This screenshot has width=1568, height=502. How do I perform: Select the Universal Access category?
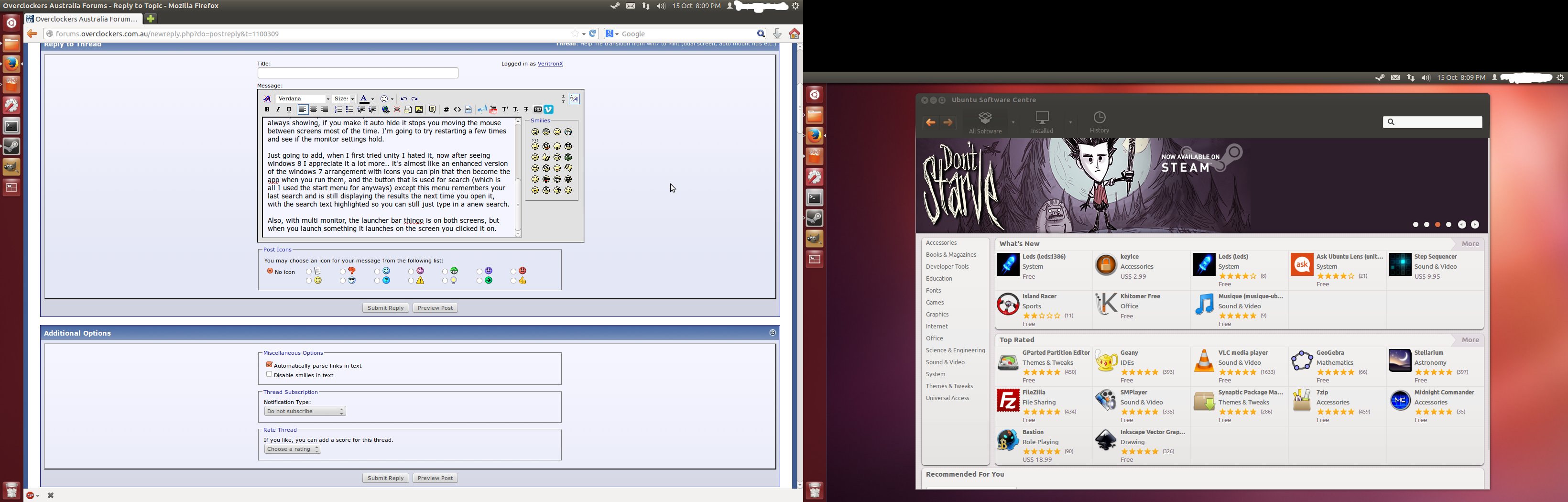(947, 399)
